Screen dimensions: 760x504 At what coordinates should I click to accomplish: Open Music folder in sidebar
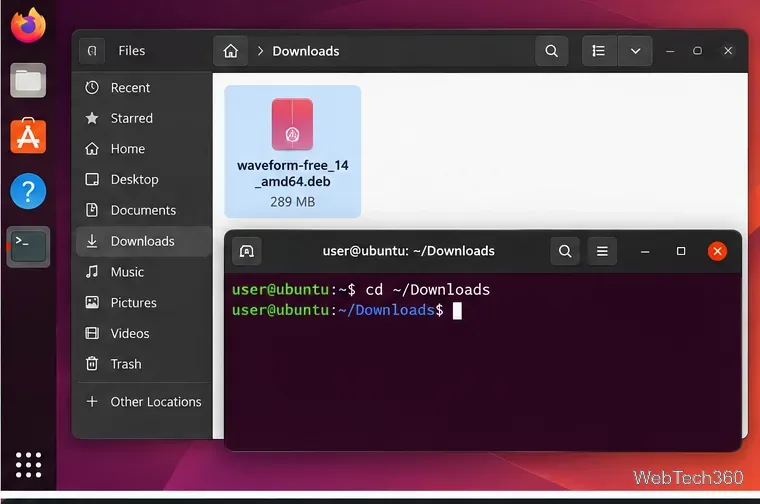point(143,272)
